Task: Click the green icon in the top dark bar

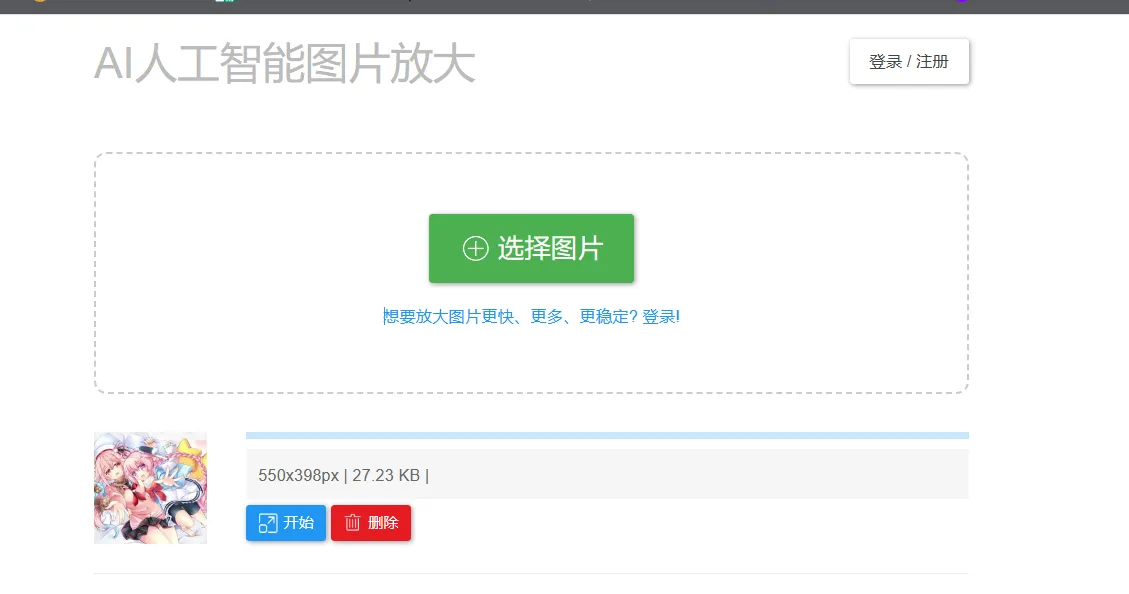Action: pyautogui.click(x=228, y=1)
